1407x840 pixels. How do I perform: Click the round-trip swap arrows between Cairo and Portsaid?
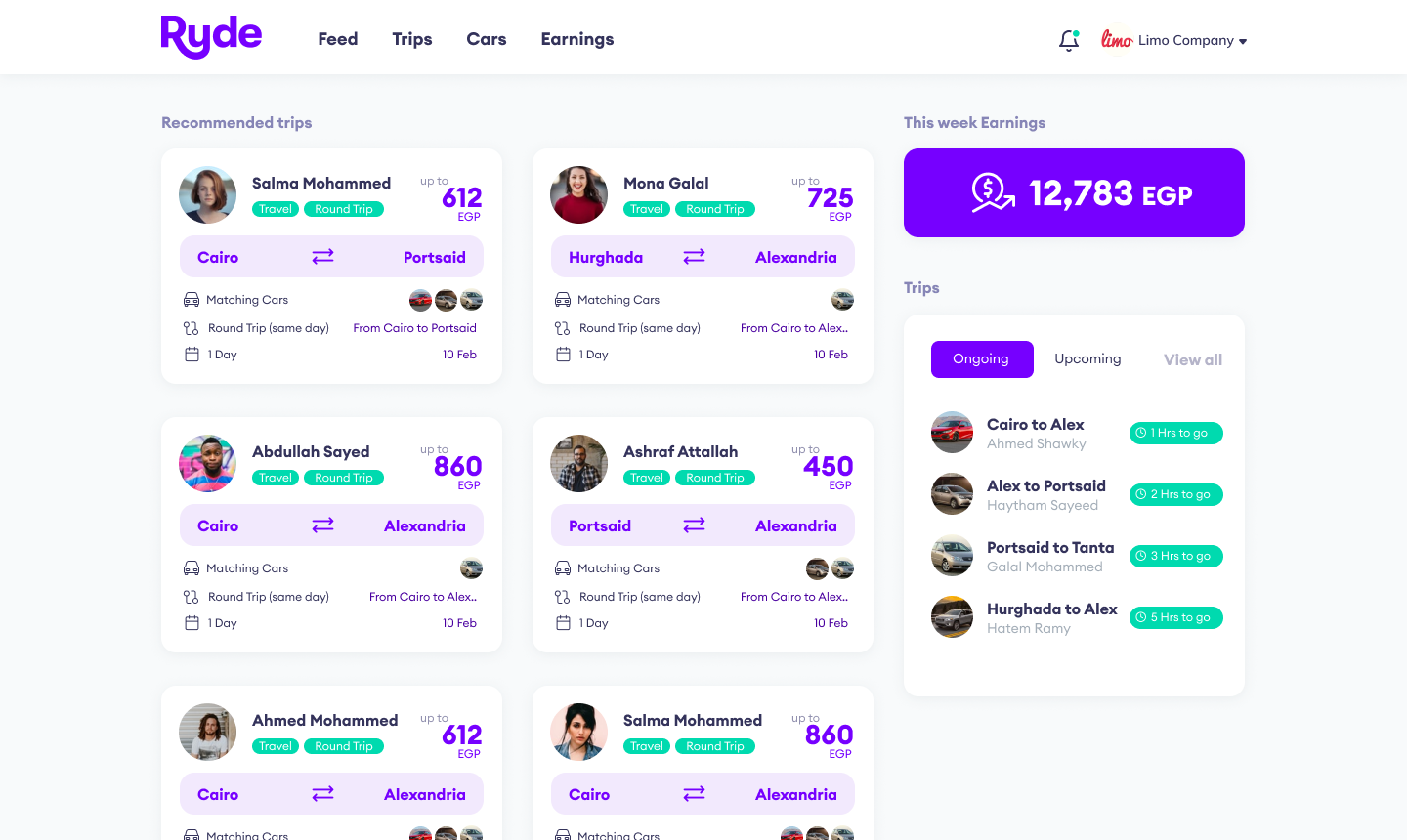(x=322, y=256)
